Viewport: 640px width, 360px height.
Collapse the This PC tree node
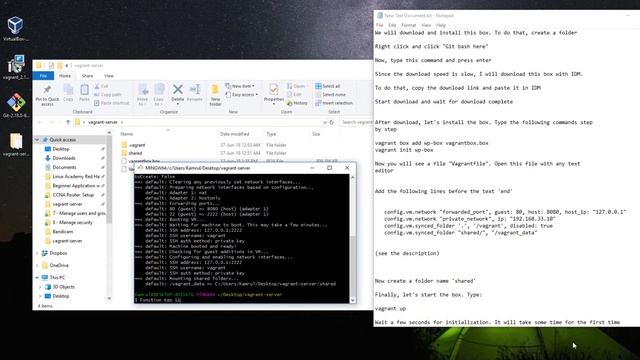click(37, 278)
